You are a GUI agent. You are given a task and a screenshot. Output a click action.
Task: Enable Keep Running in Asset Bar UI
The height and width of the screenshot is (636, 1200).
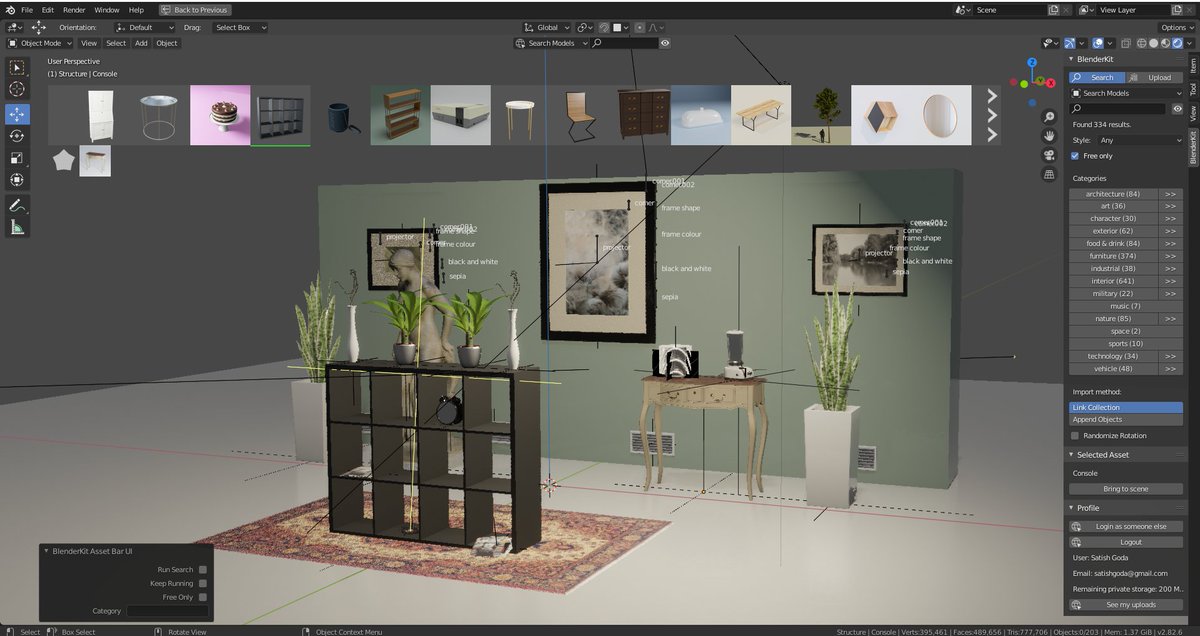coord(201,583)
